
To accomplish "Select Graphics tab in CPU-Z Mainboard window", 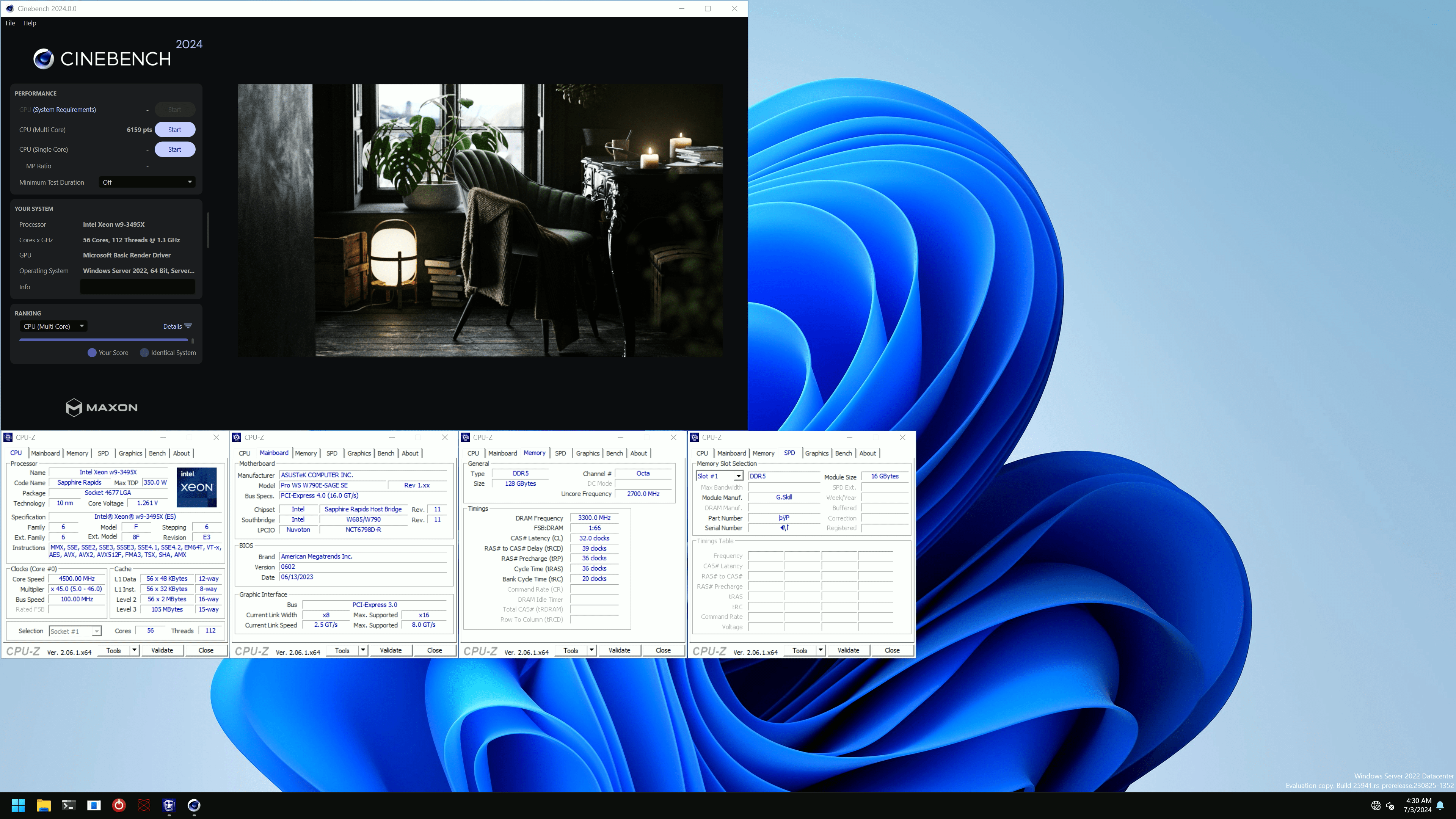I will (x=359, y=453).
